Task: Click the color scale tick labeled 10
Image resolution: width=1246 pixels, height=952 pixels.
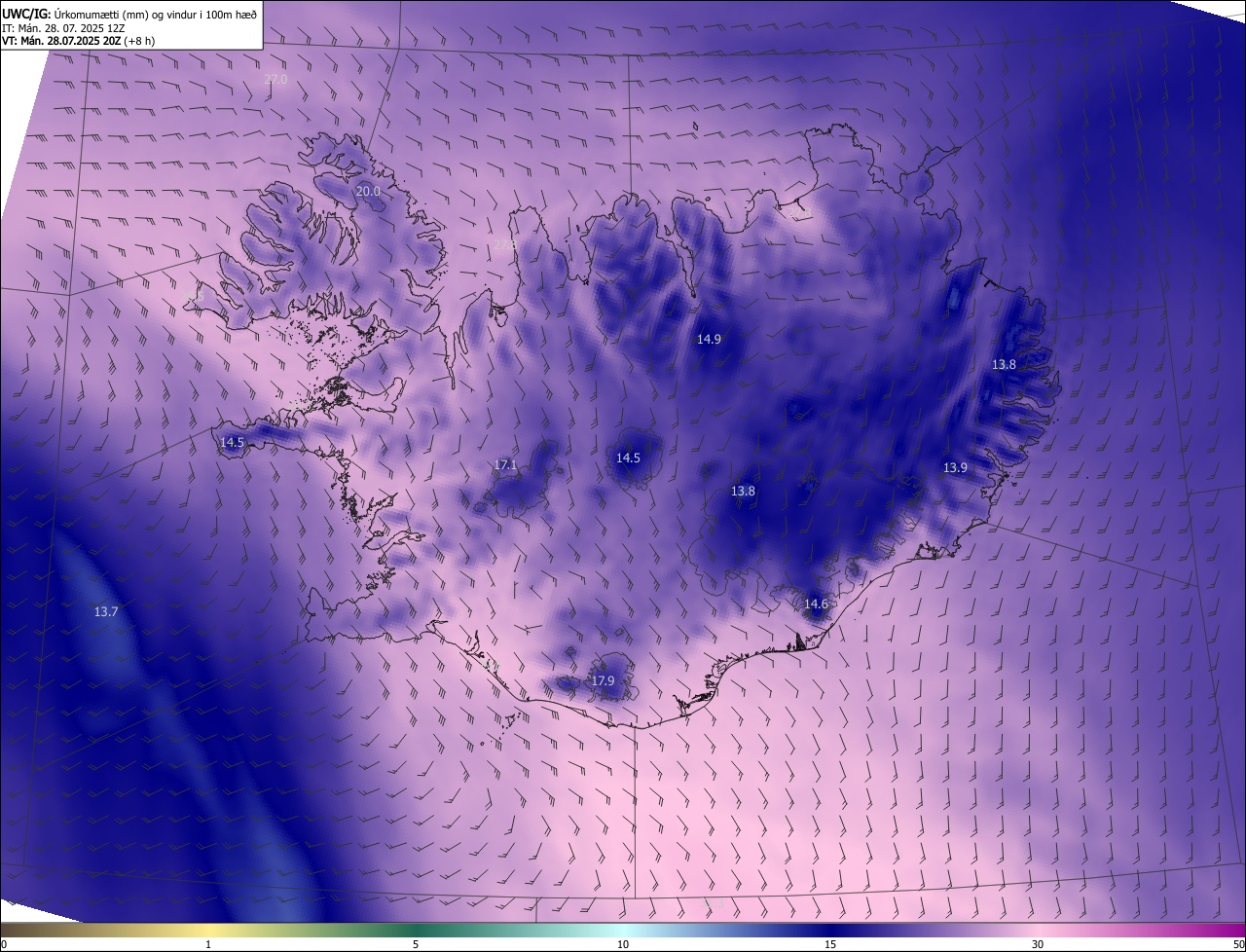Action: (x=623, y=944)
